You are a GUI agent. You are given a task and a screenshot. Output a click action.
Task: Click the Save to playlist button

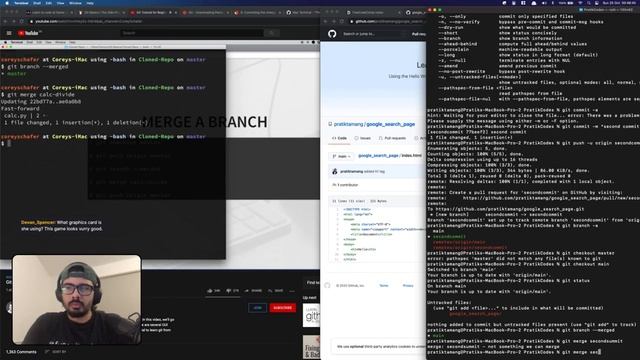coord(276,291)
